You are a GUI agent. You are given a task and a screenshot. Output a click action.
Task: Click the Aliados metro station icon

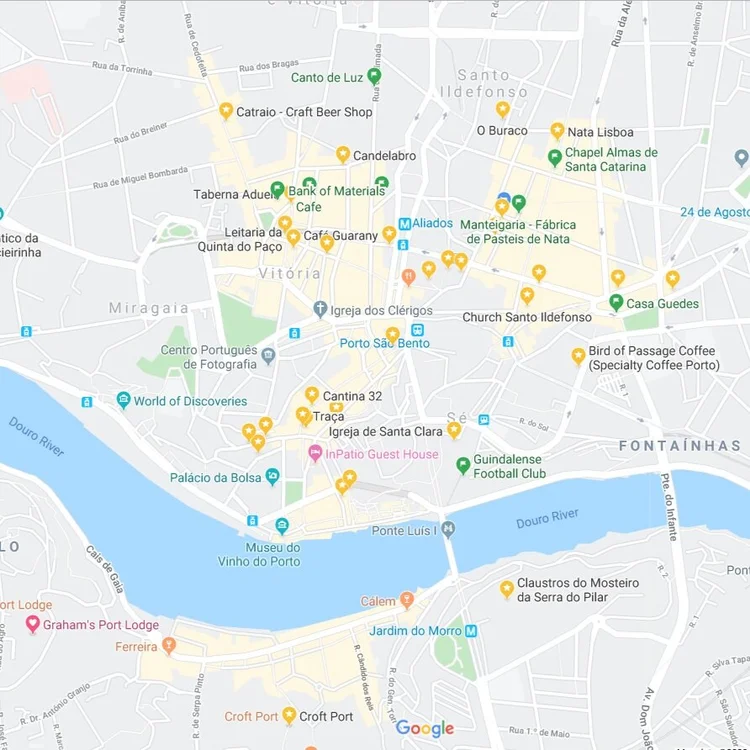tap(405, 223)
